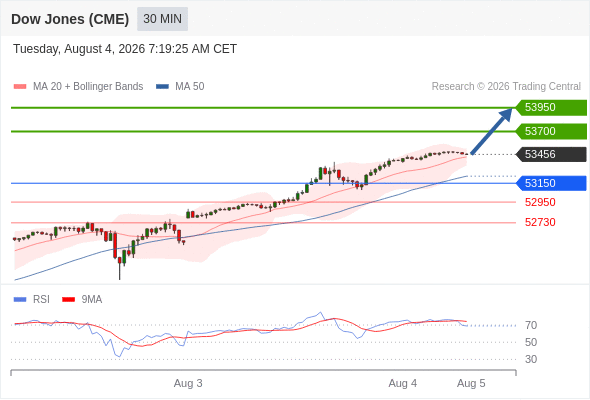The height and width of the screenshot is (400, 590).
Task: Click the Aug 5 date axis label
Action: (x=471, y=383)
